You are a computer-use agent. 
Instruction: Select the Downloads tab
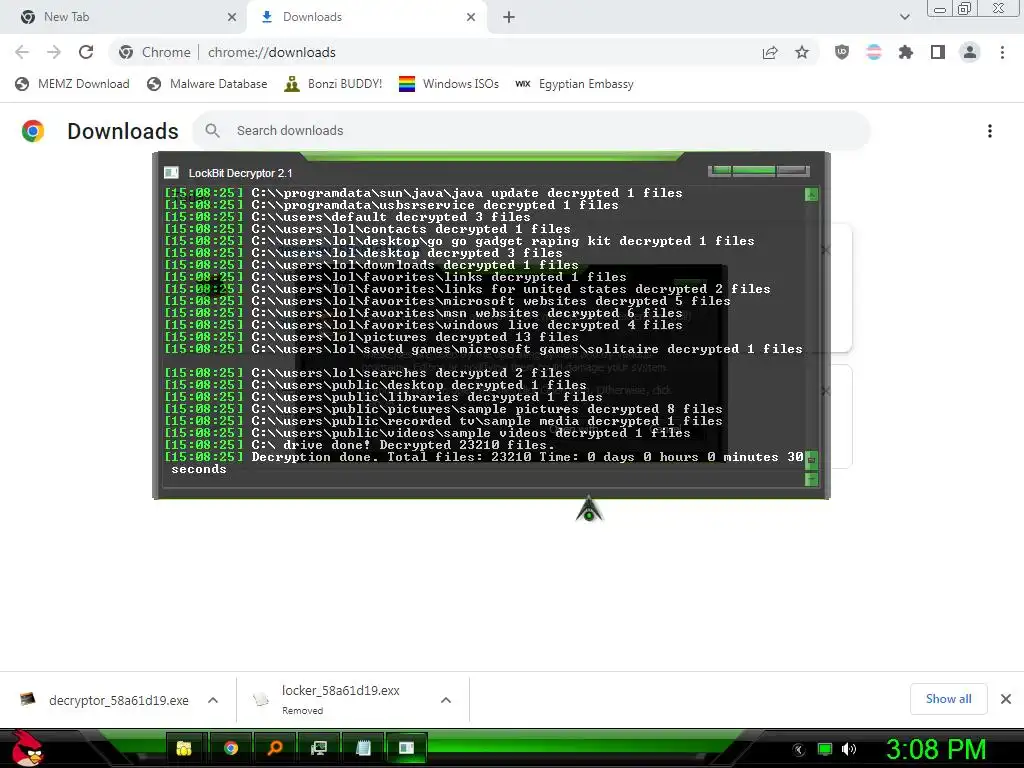coord(366,17)
